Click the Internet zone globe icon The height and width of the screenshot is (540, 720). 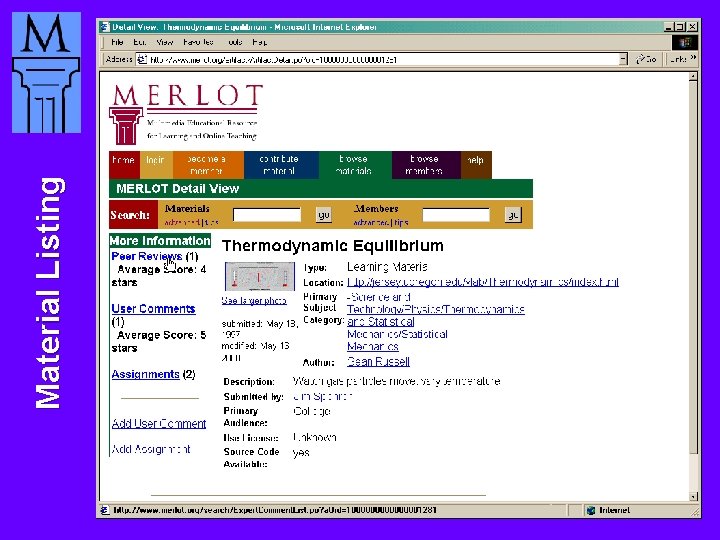591,510
